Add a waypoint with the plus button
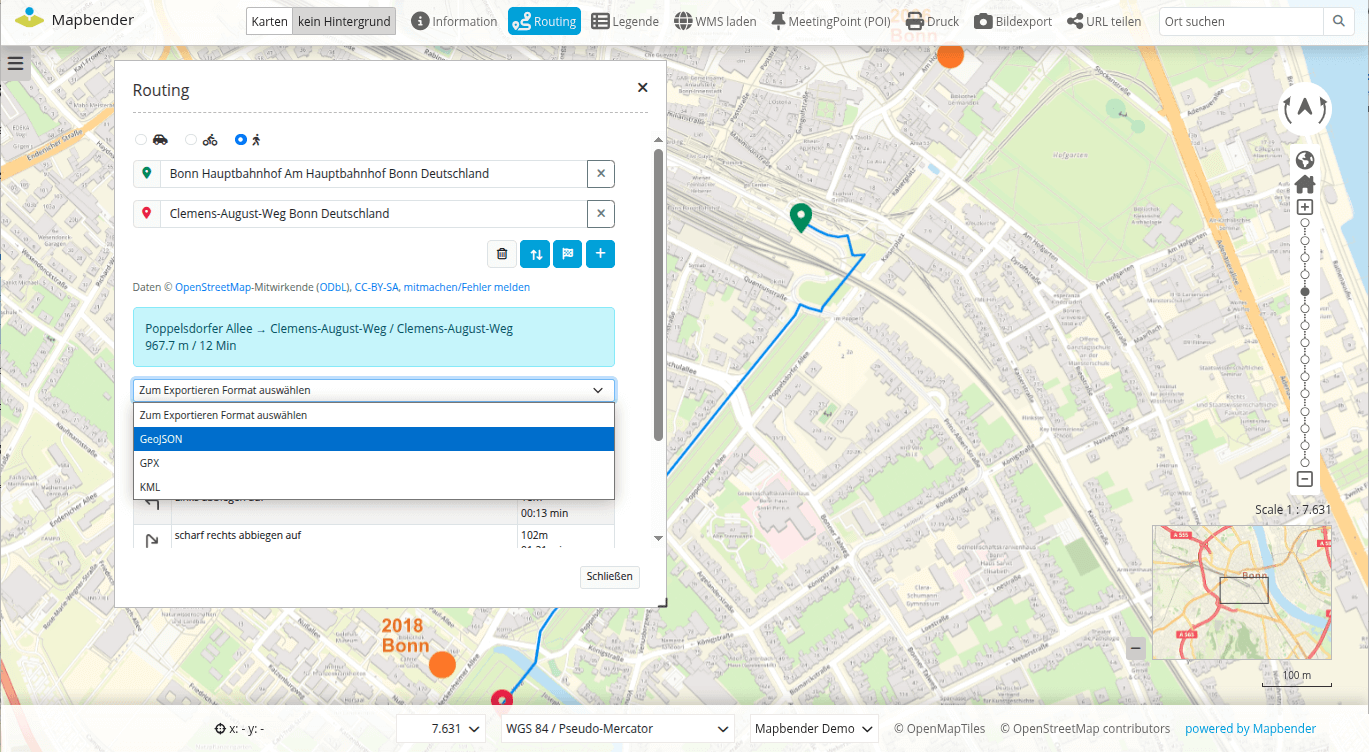 tap(600, 254)
